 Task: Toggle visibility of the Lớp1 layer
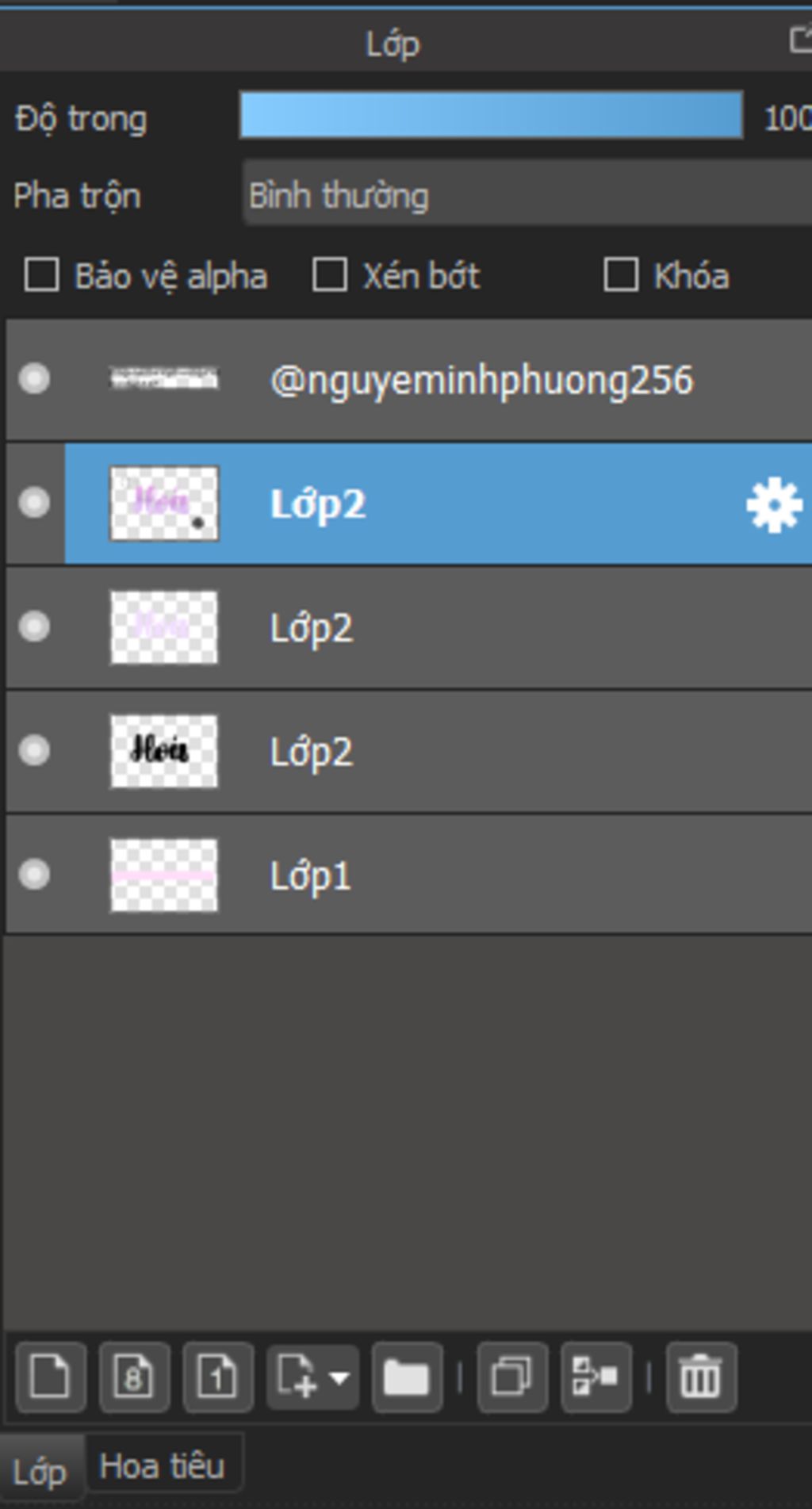(x=34, y=875)
